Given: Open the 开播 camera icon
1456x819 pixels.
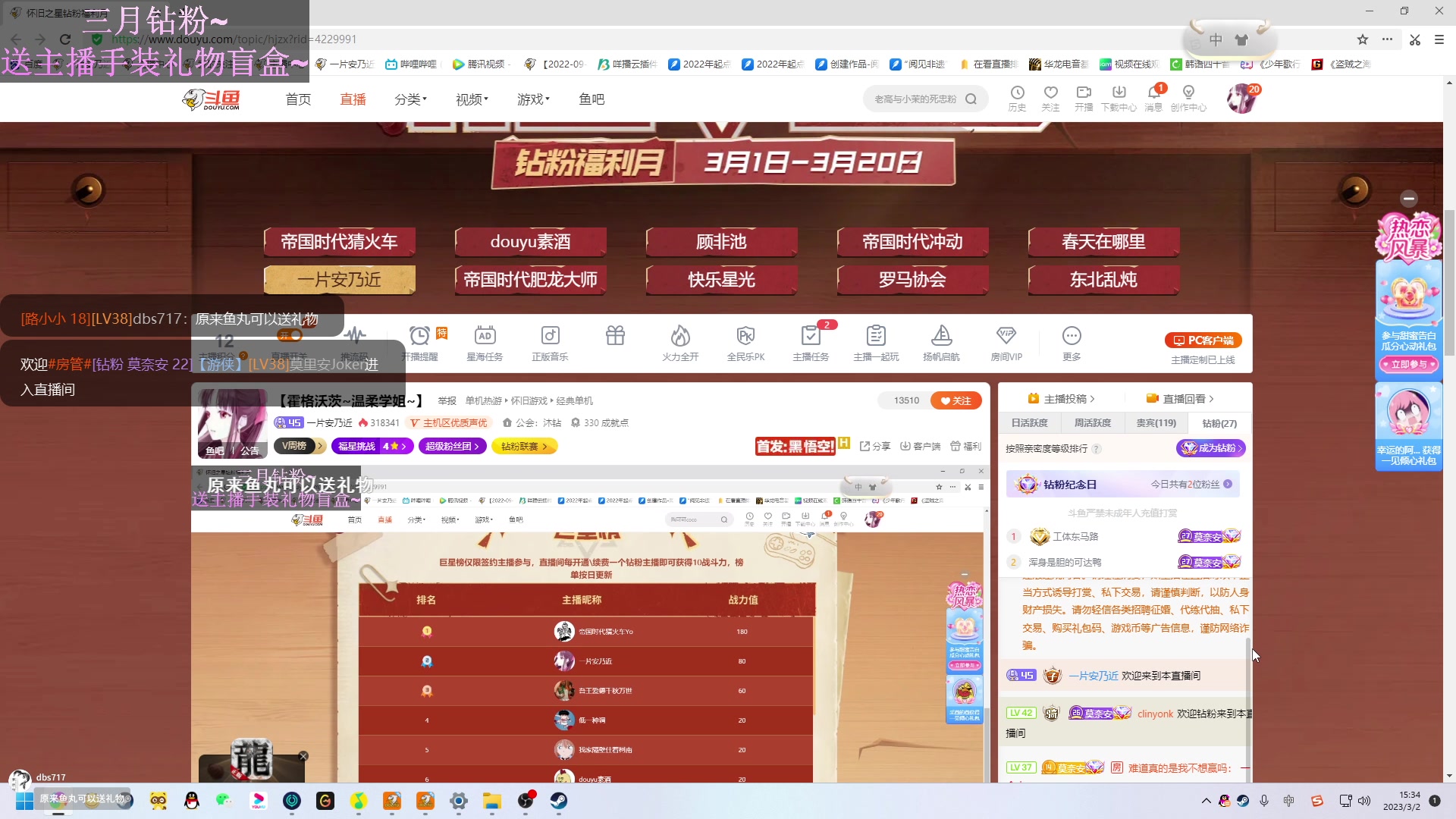Looking at the screenshot, I should [1084, 98].
